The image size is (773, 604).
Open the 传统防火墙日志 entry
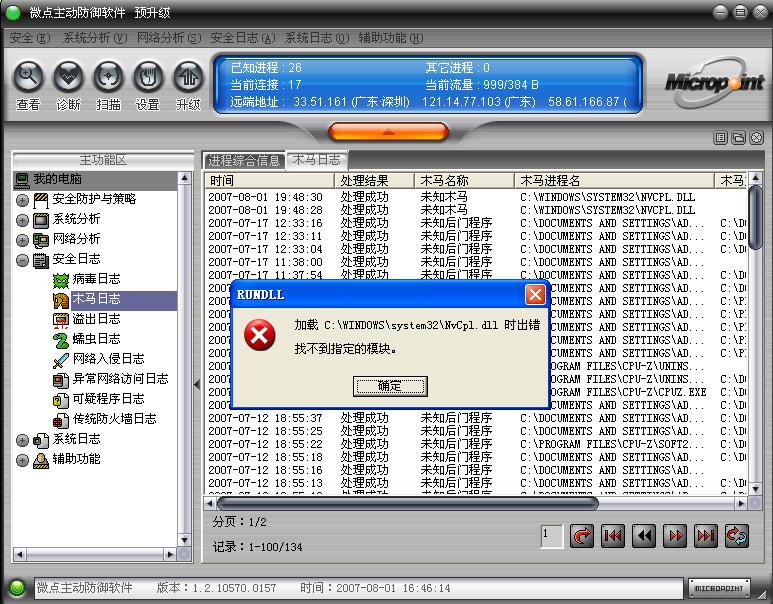[105, 419]
